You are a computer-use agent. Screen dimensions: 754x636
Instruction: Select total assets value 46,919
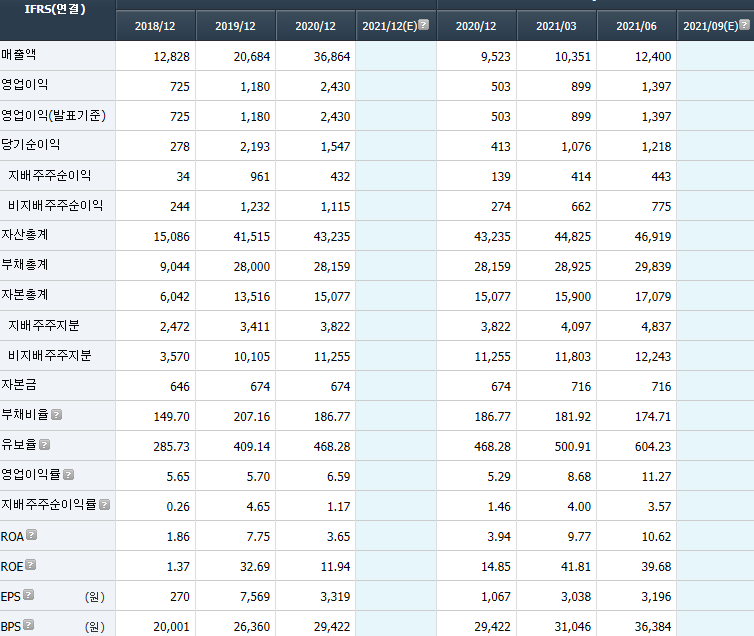tap(653, 237)
